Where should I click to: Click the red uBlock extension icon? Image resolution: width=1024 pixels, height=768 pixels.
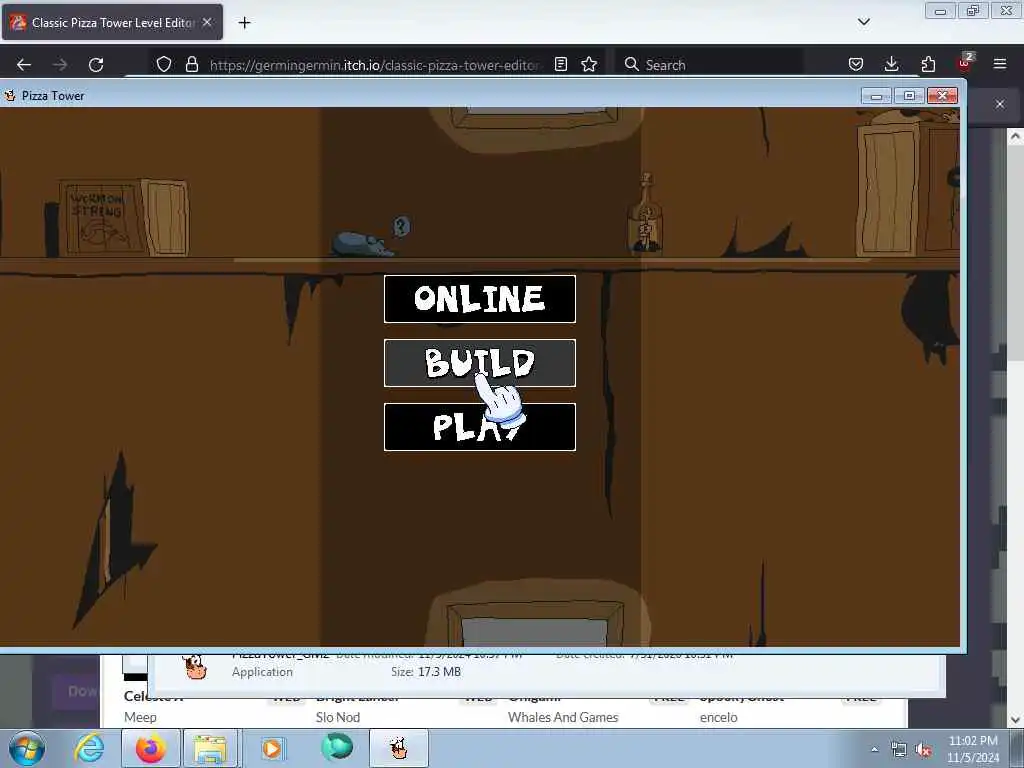965,63
